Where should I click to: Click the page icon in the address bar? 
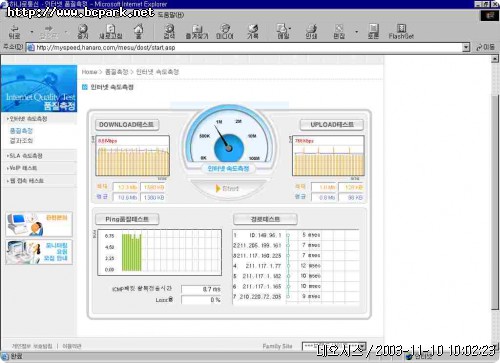tap(31, 47)
